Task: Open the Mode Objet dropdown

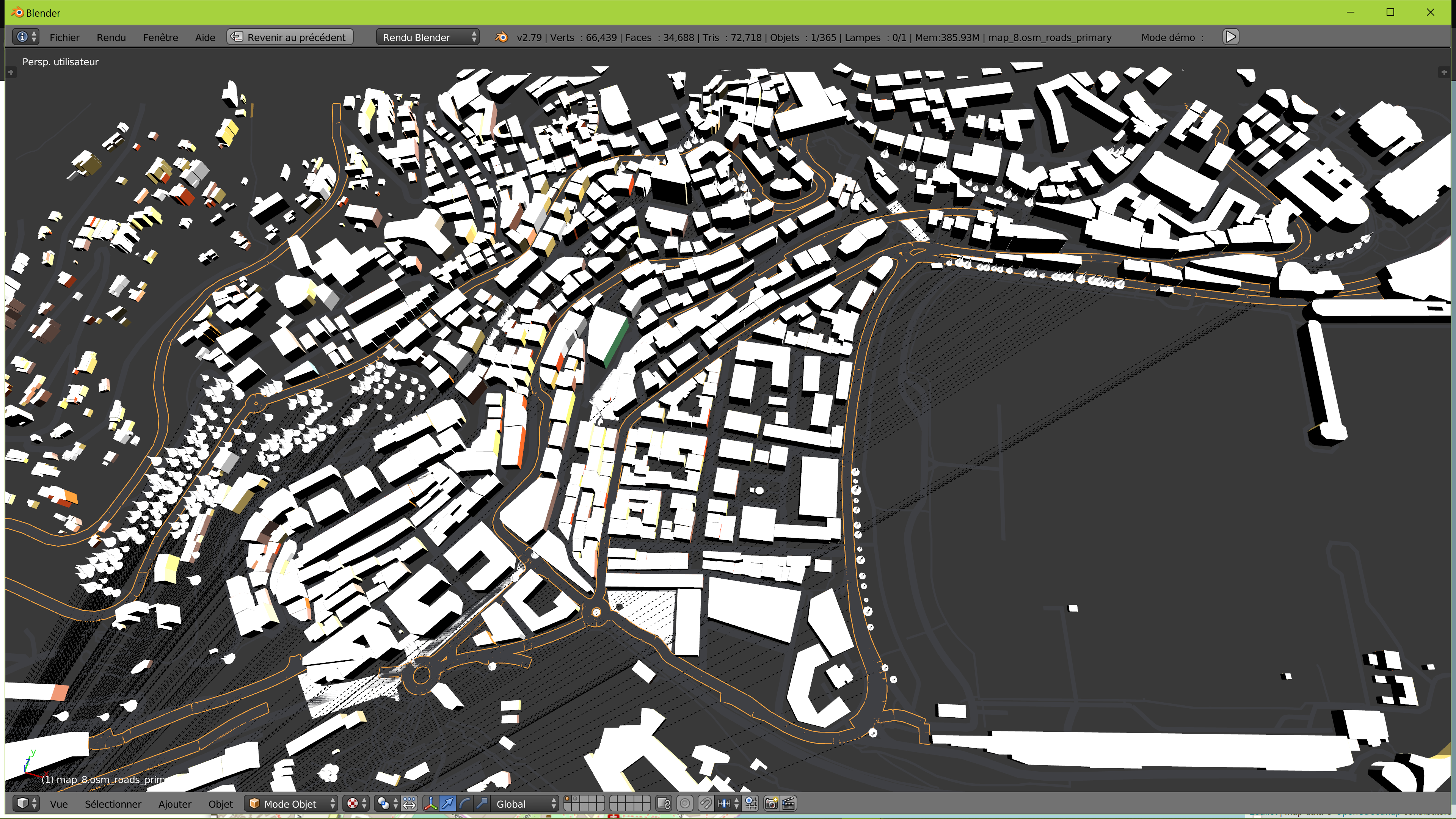Action: [291, 803]
